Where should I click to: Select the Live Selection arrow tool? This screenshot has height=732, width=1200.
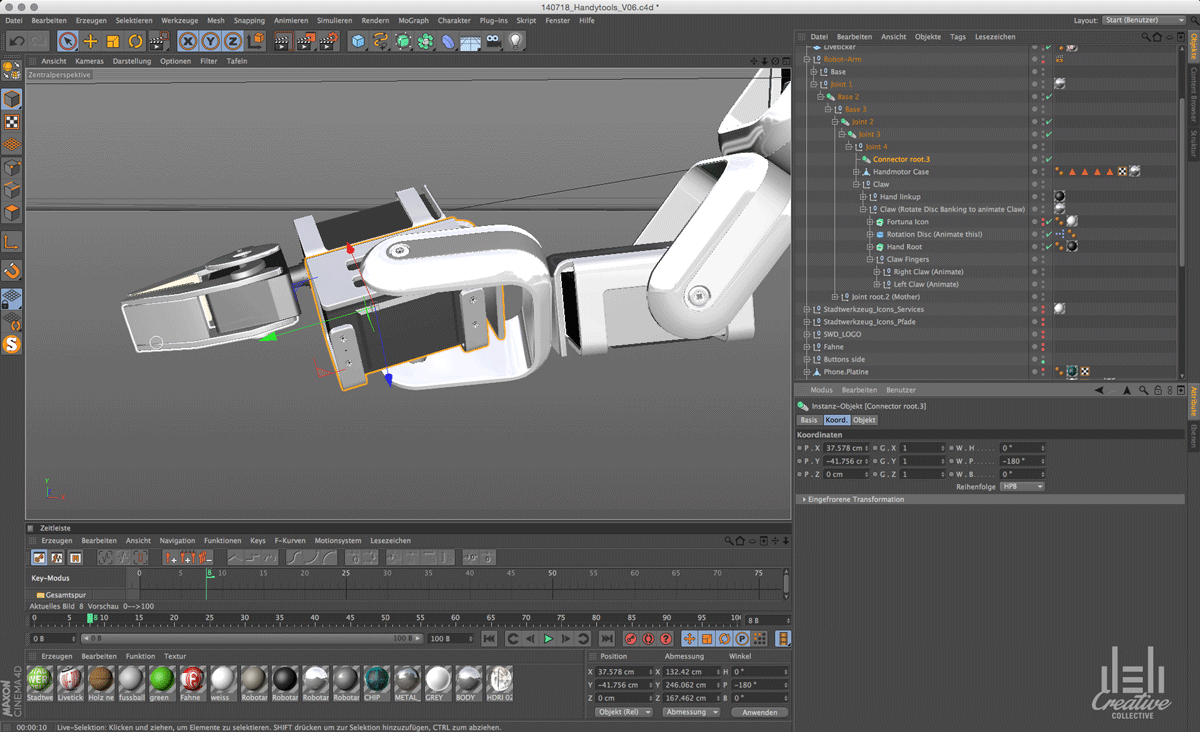[68, 41]
